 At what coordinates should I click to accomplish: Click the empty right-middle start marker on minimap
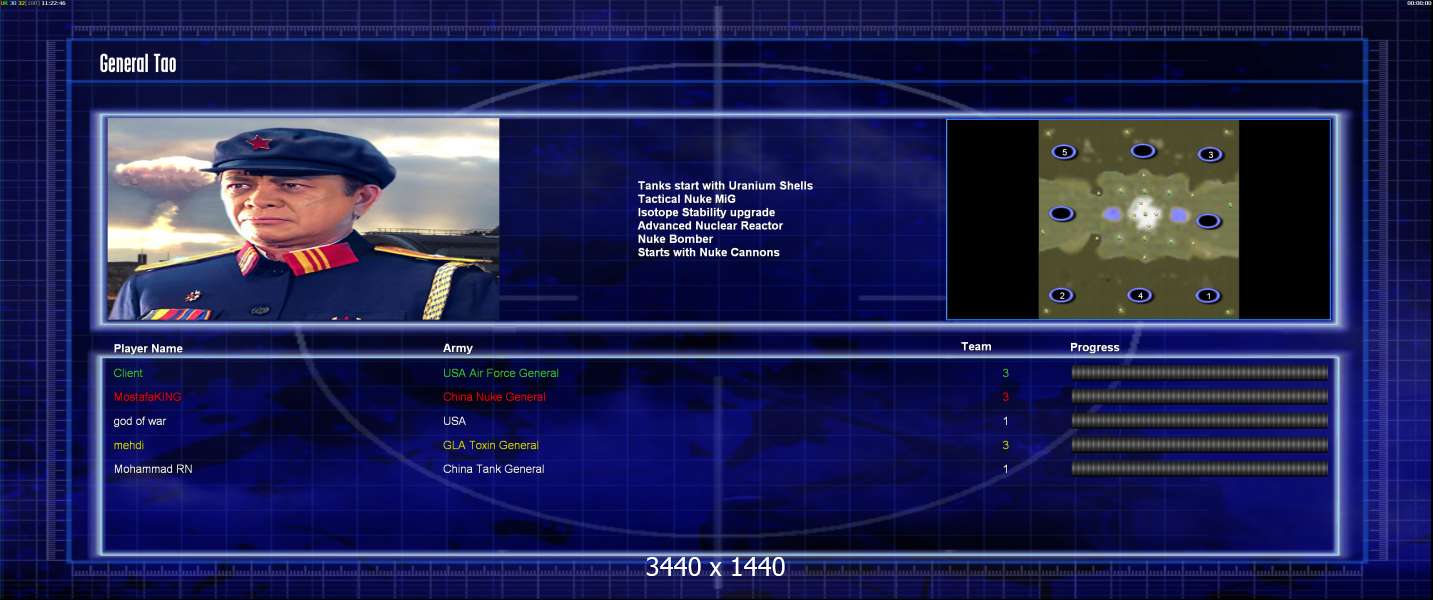coord(1208,221)
